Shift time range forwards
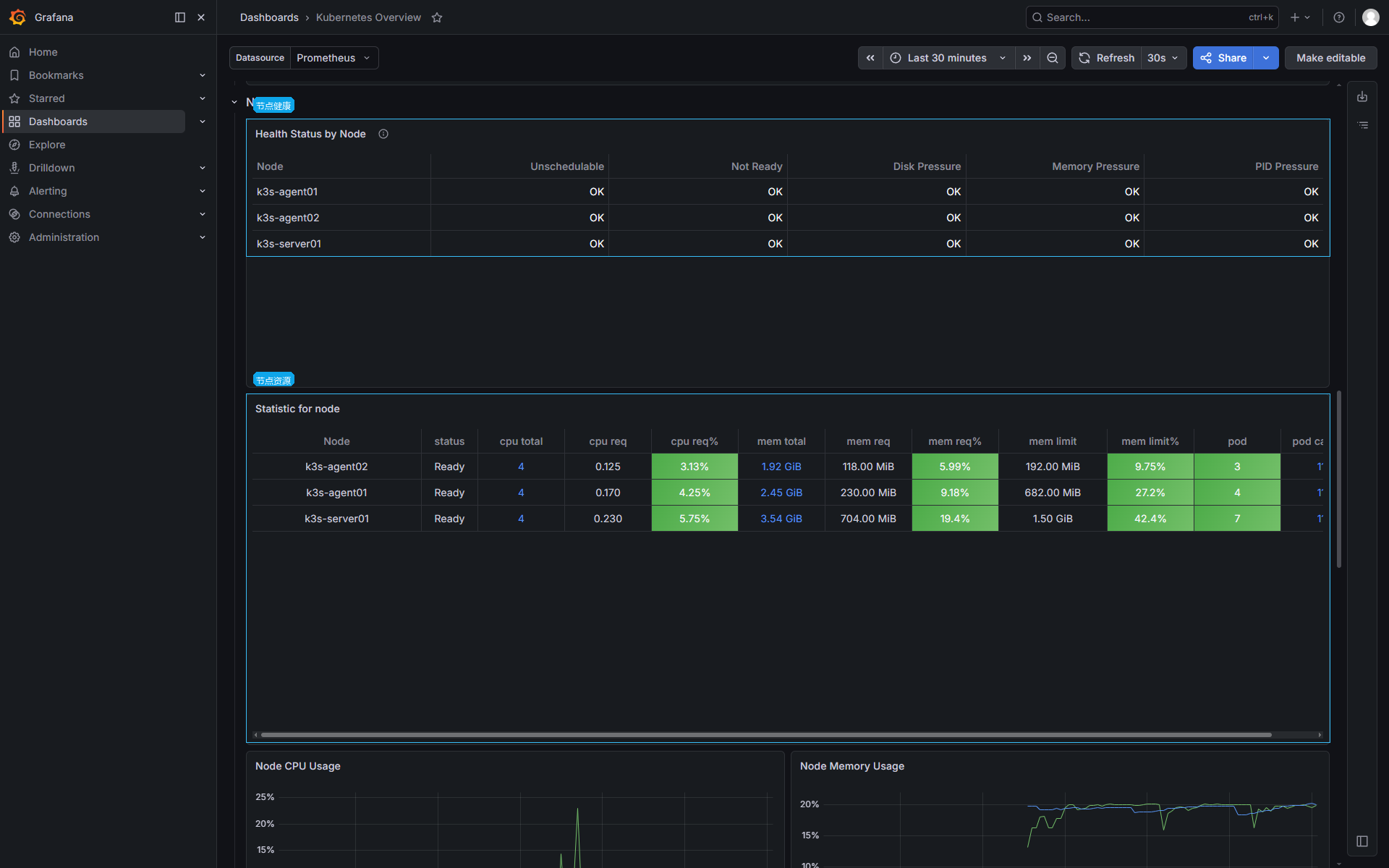Viewport: 1389px width, 868px height. click(1027, 58)
